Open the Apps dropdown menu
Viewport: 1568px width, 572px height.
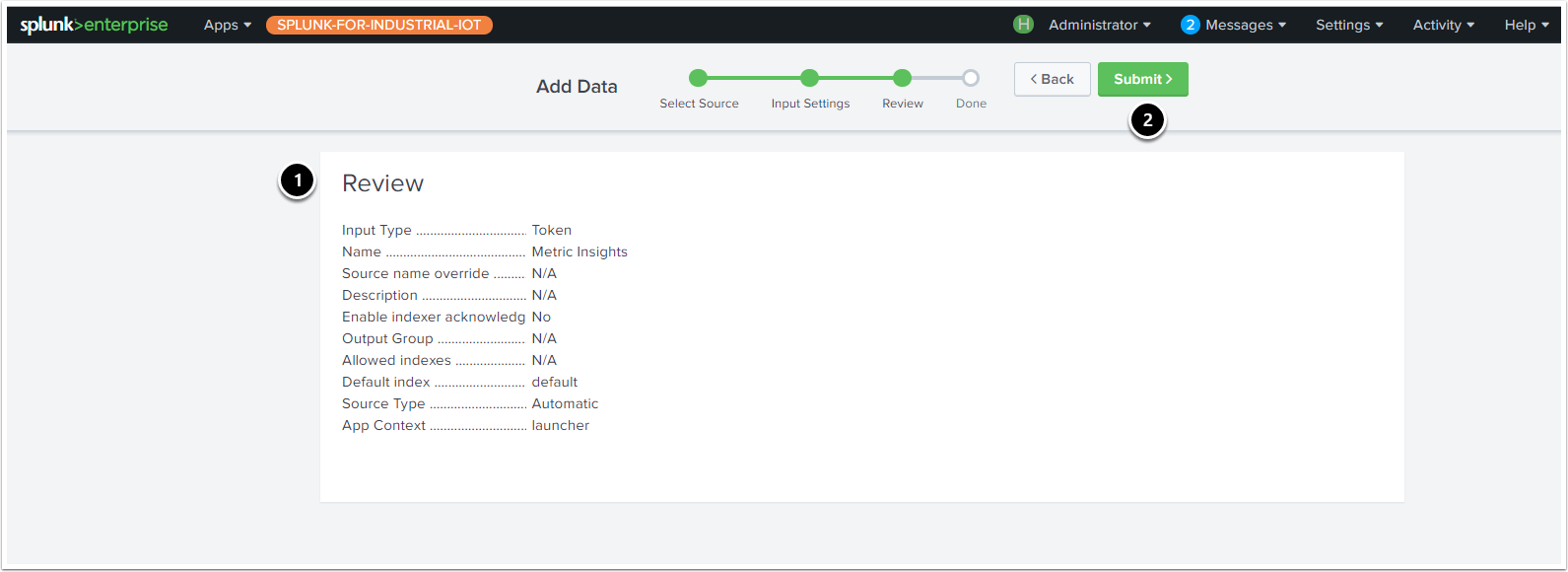click(228, 25)
